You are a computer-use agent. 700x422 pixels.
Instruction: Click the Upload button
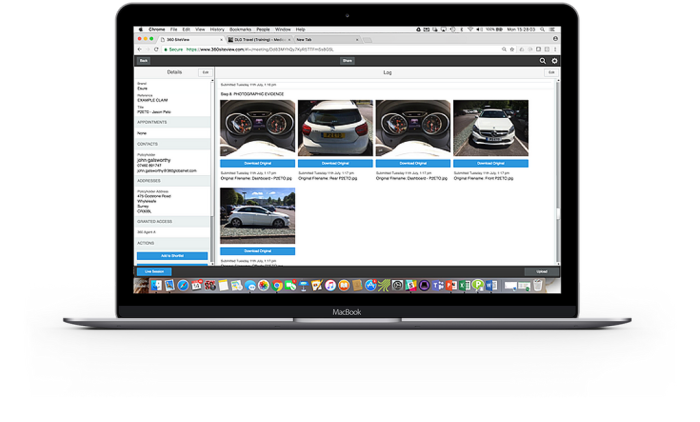coord(541,271)
